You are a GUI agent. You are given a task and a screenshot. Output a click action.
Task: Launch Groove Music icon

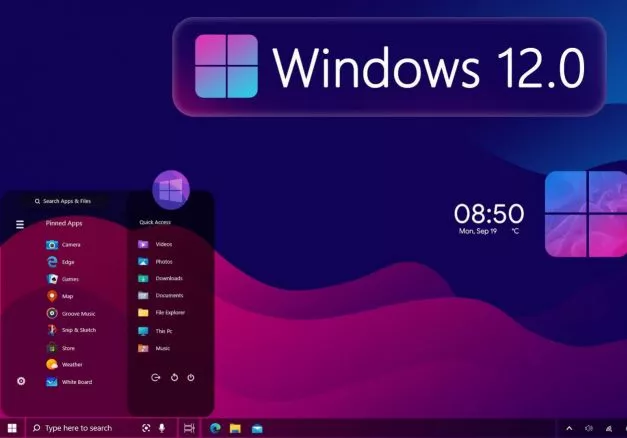pyautogui.click(x=52, y=313)
